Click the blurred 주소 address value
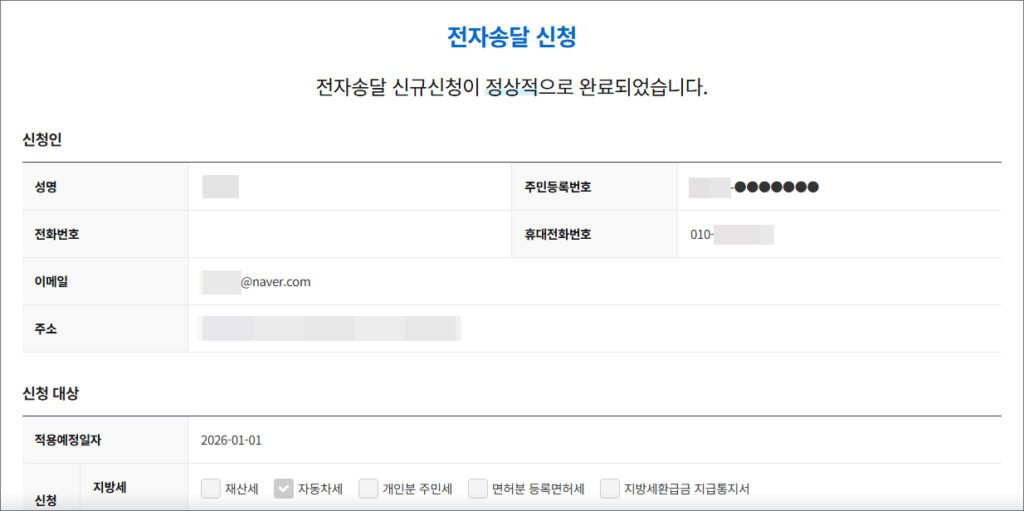The width and height of the screenshot is (1024, 511). coord(330,329)
